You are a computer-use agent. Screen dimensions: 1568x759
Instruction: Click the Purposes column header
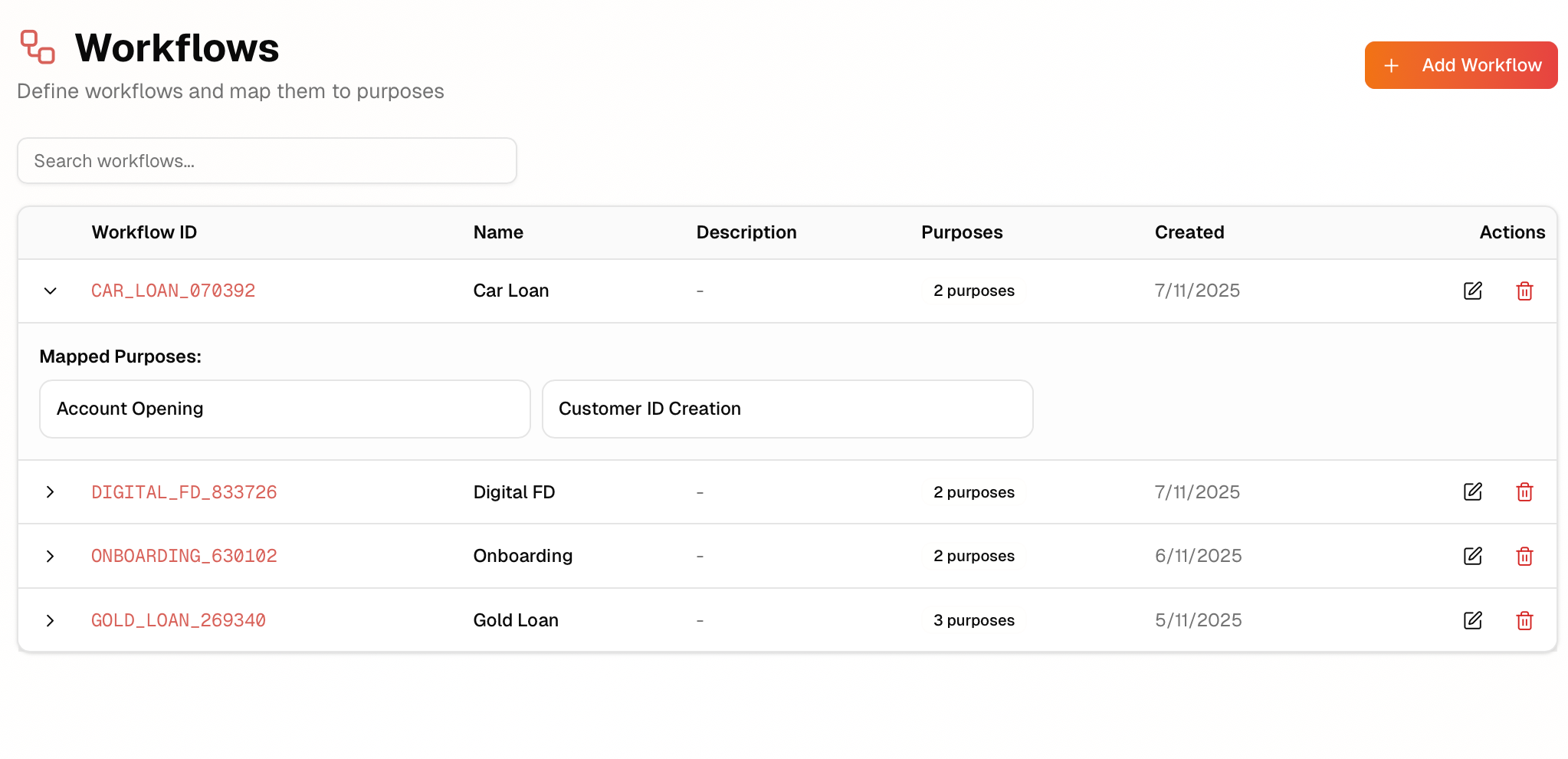tap(962, 232)
